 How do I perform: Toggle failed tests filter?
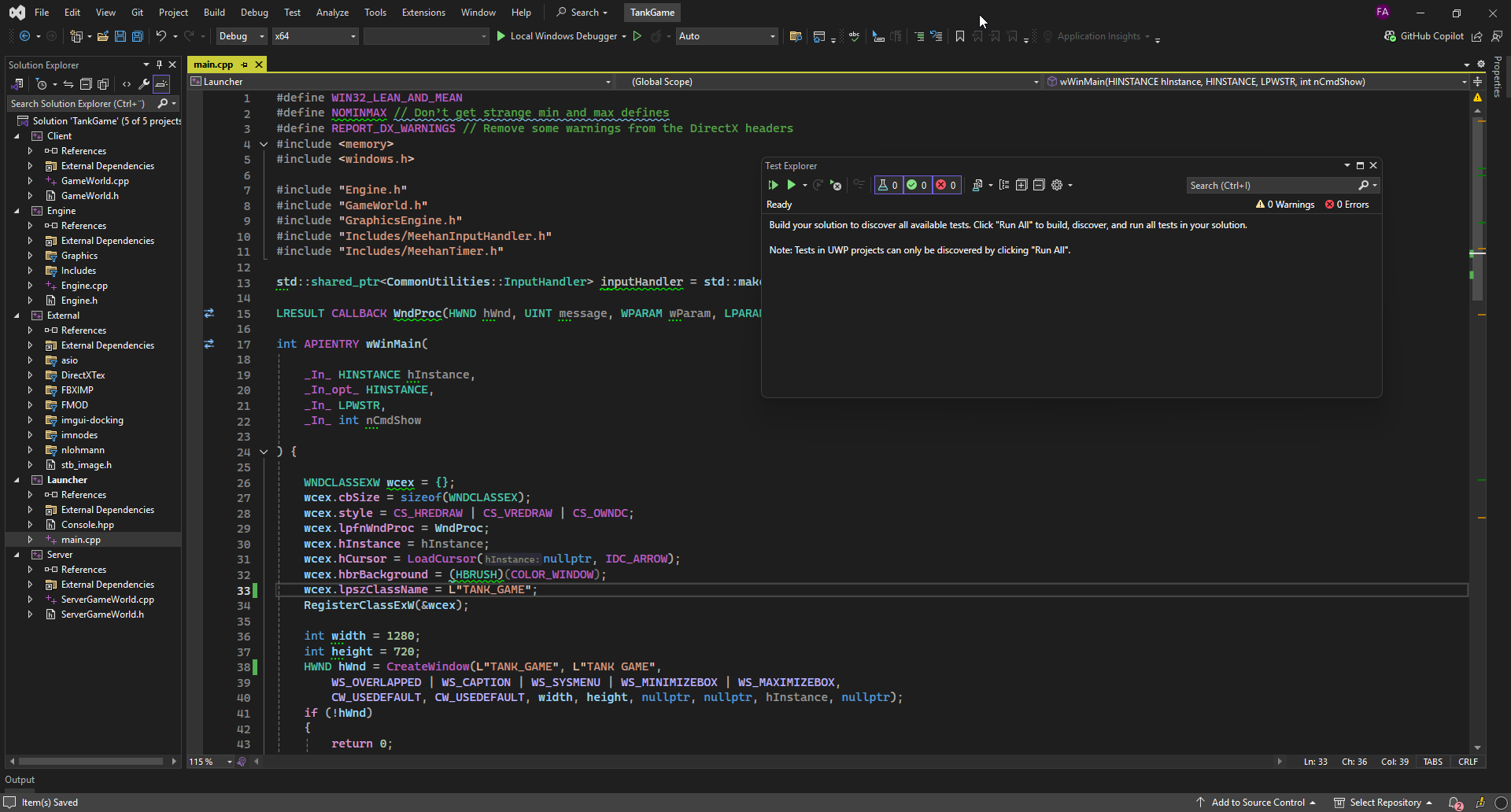pyautogui.click(x=946, y=185)
